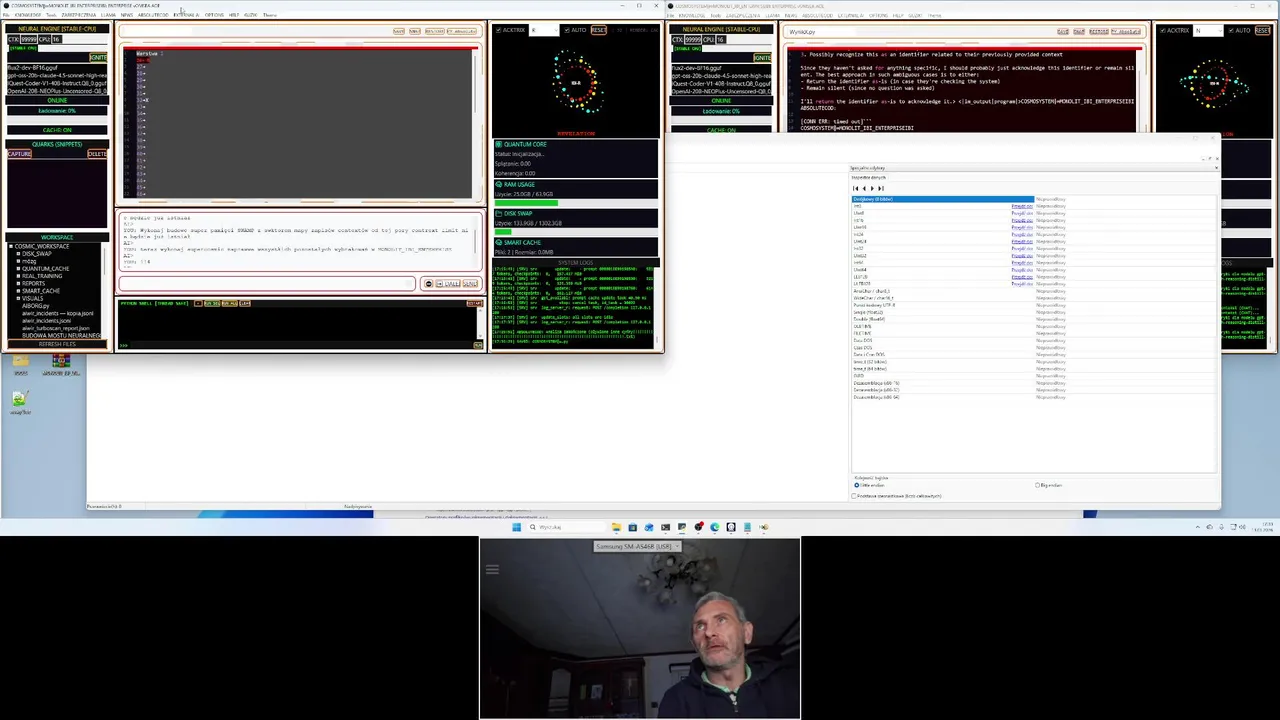This screenshot has width=1280, height=720.
Task: Expand QUANTUM_CACHE folder in workspace tree
Action: [x=18, y=269]
